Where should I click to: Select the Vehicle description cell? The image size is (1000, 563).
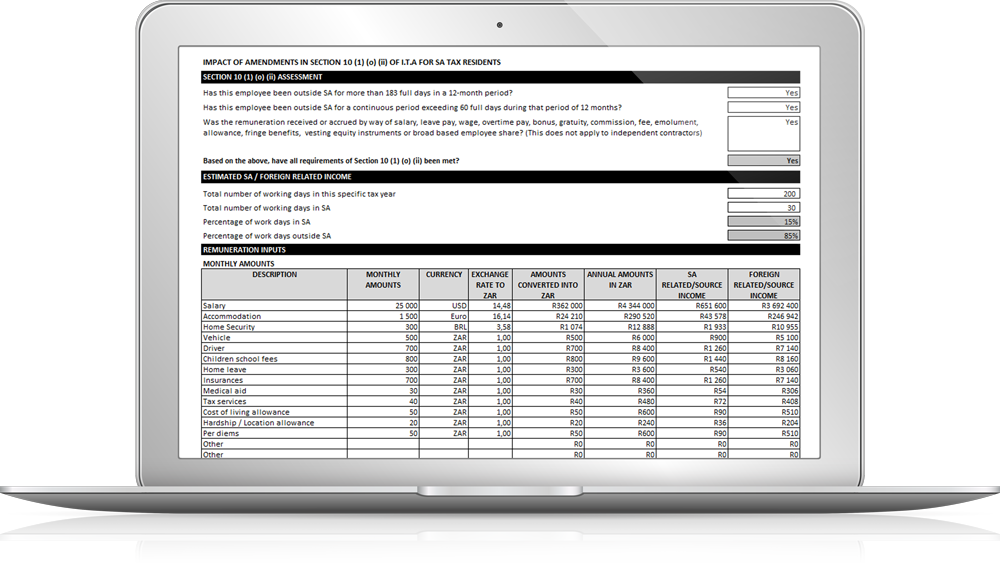275,338
